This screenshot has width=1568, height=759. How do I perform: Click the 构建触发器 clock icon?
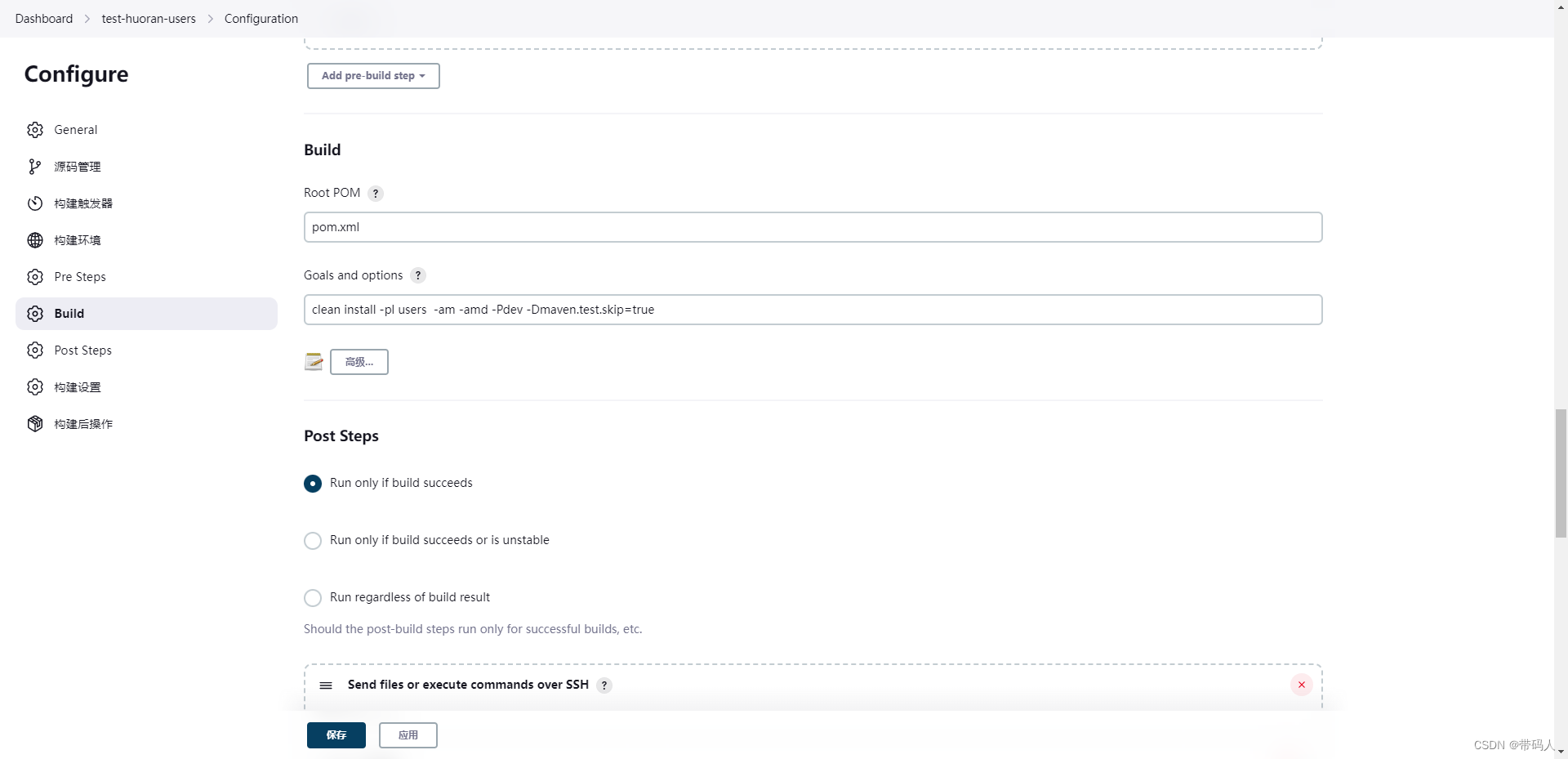pyautogui.click(x=35, y=203)
